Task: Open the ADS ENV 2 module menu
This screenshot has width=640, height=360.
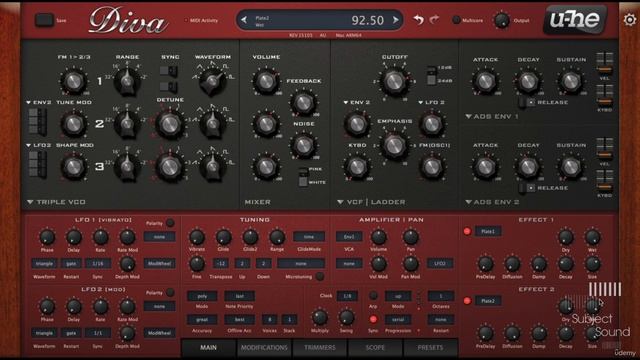Action: click(x=492, y=202)
